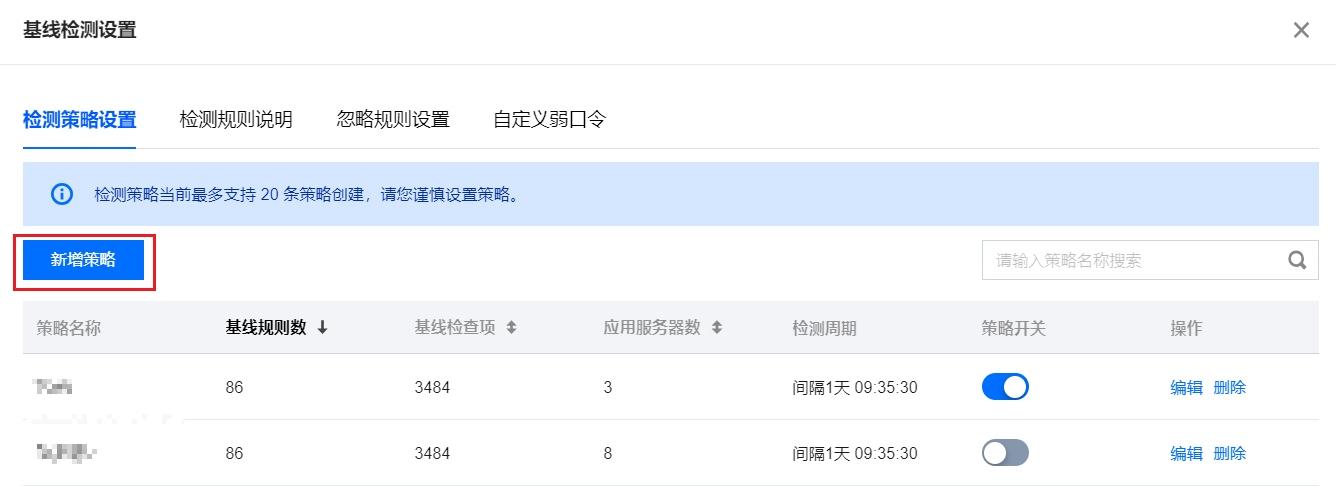Click the search magnifier icon
Image resolution: width=1336 pixels, height=487 pixels.
pos(1297,261)
